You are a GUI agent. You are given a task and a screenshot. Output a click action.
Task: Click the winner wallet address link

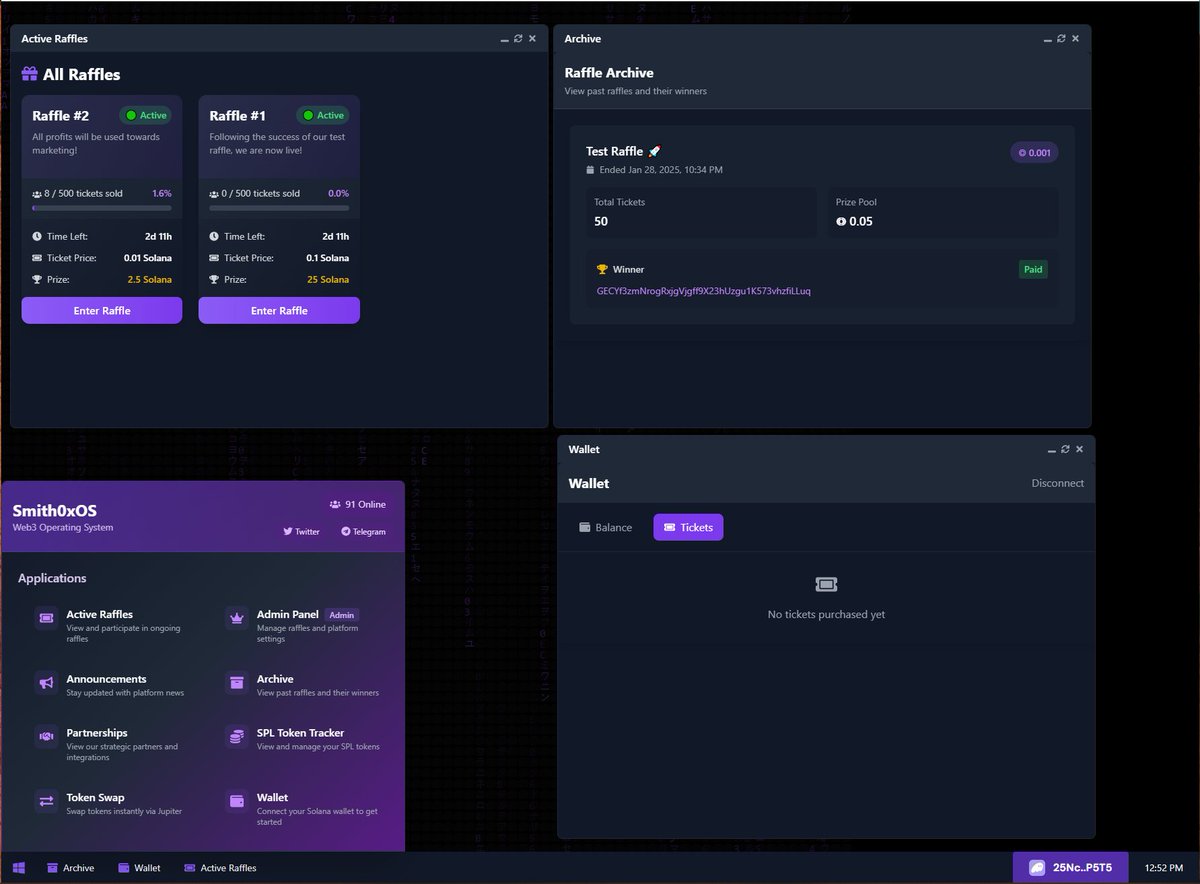tap(704, 291)
